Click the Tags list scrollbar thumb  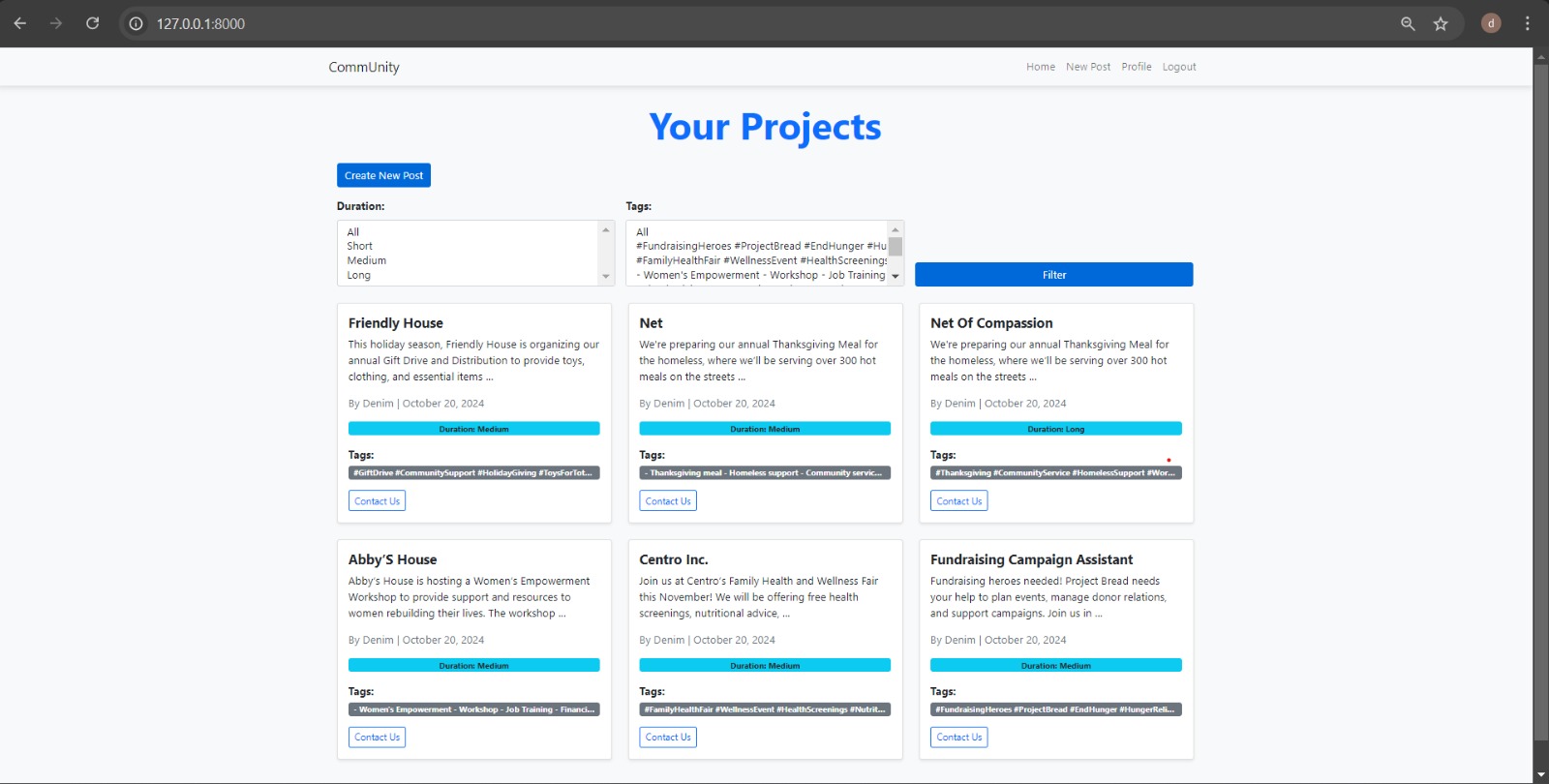(896, 247)
